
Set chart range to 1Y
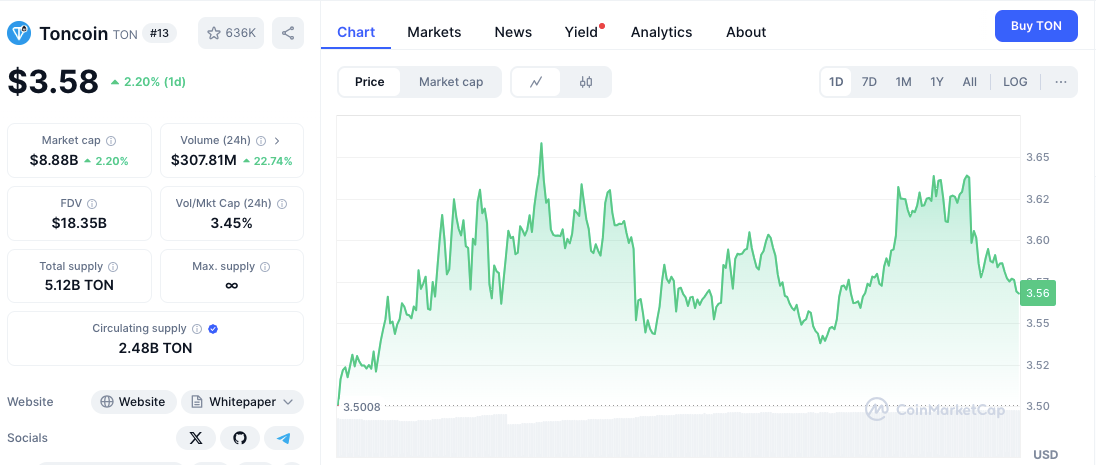coord(937,82)
